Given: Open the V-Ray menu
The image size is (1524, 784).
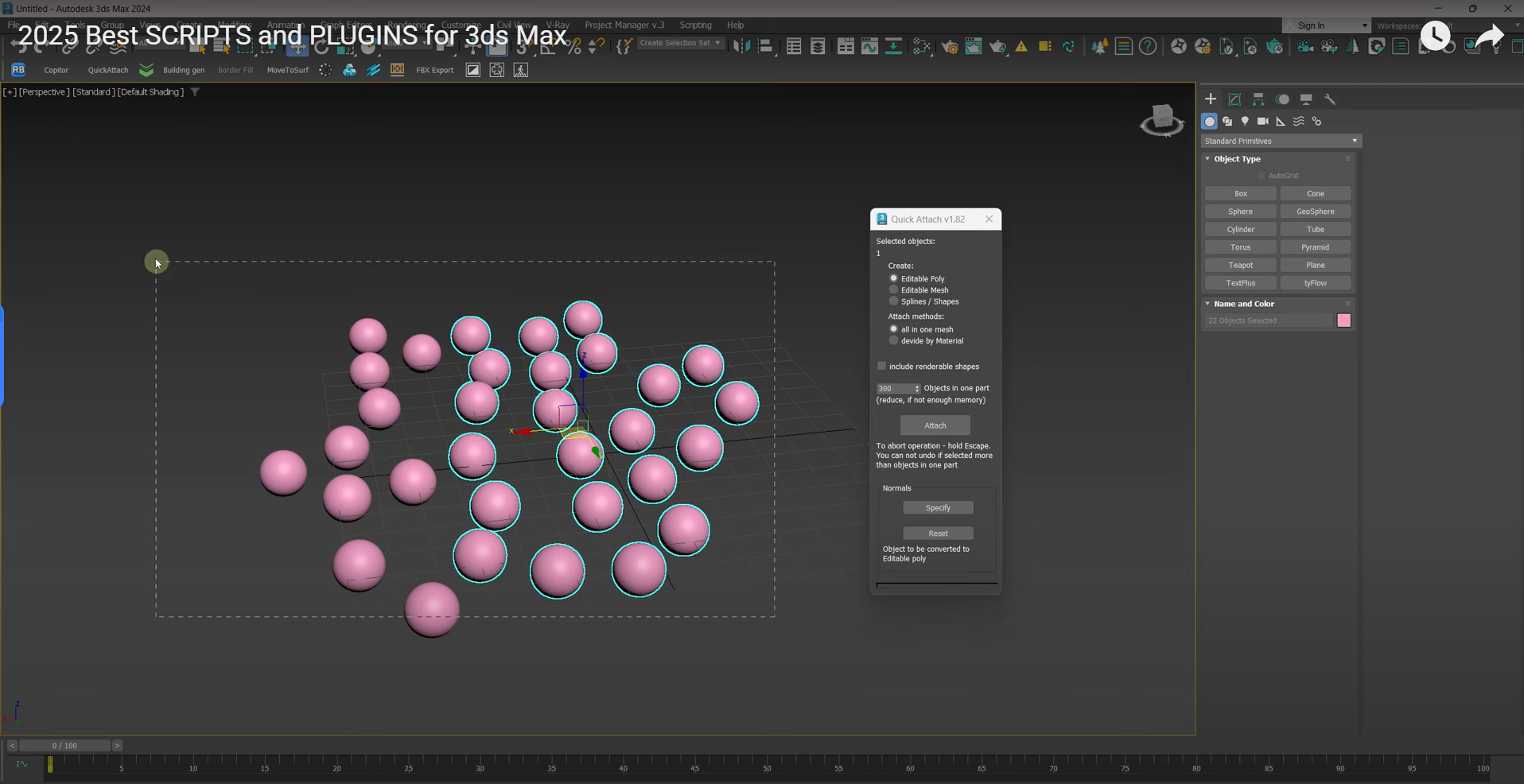Looking at the screenshot, I should click(558, 25).
